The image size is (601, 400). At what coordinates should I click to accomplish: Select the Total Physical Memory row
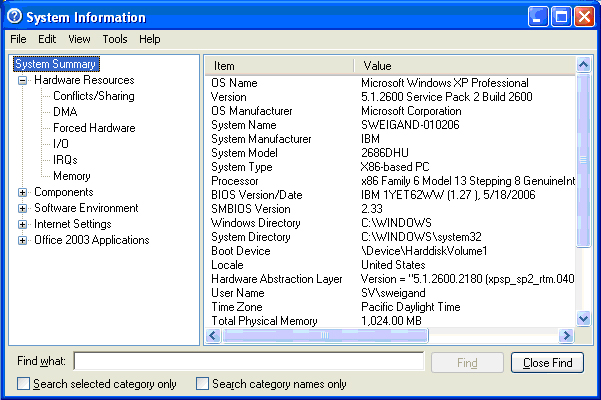pos(391,321)
